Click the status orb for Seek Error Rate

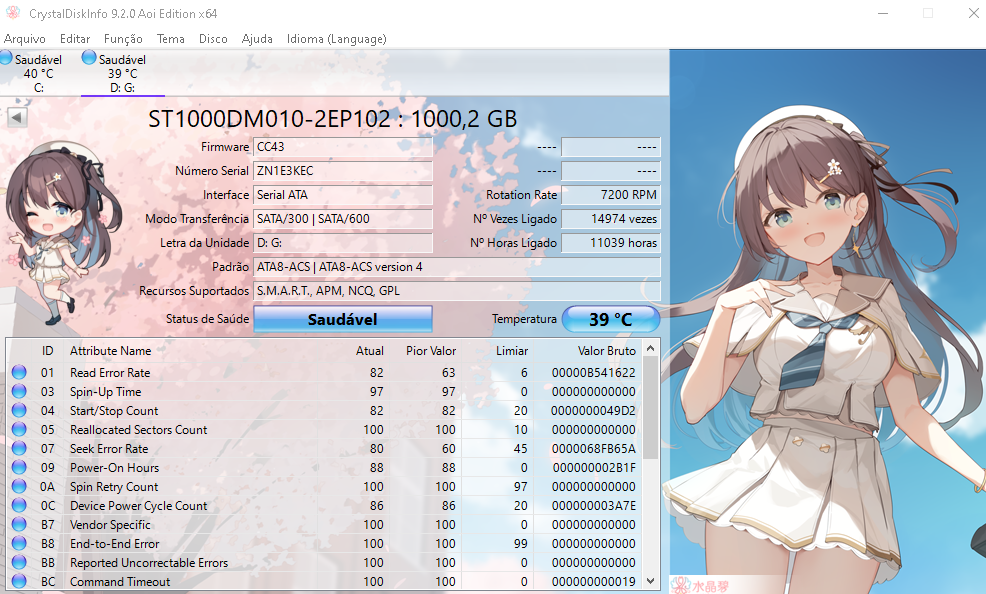tap(19, 448)
